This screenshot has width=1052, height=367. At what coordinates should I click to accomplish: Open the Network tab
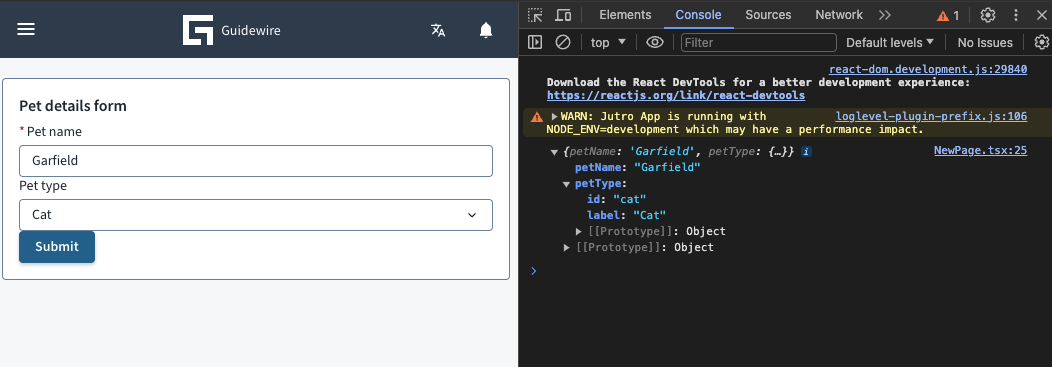tap(839, 15)
